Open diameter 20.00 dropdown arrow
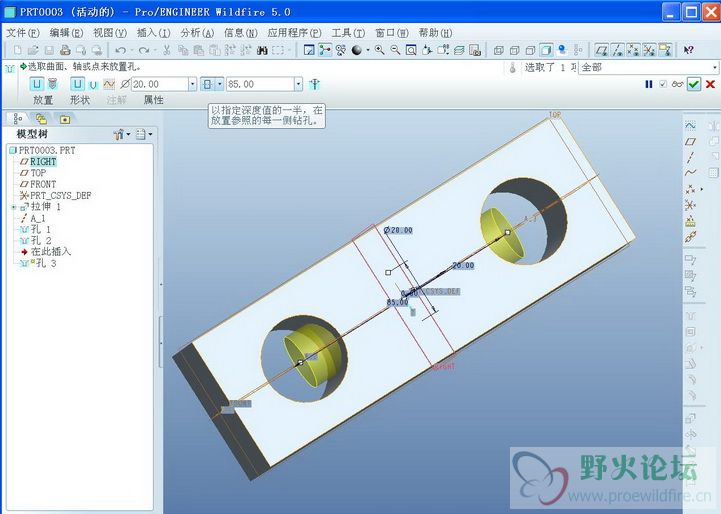The image size is (721, 514). click(192, 84)
